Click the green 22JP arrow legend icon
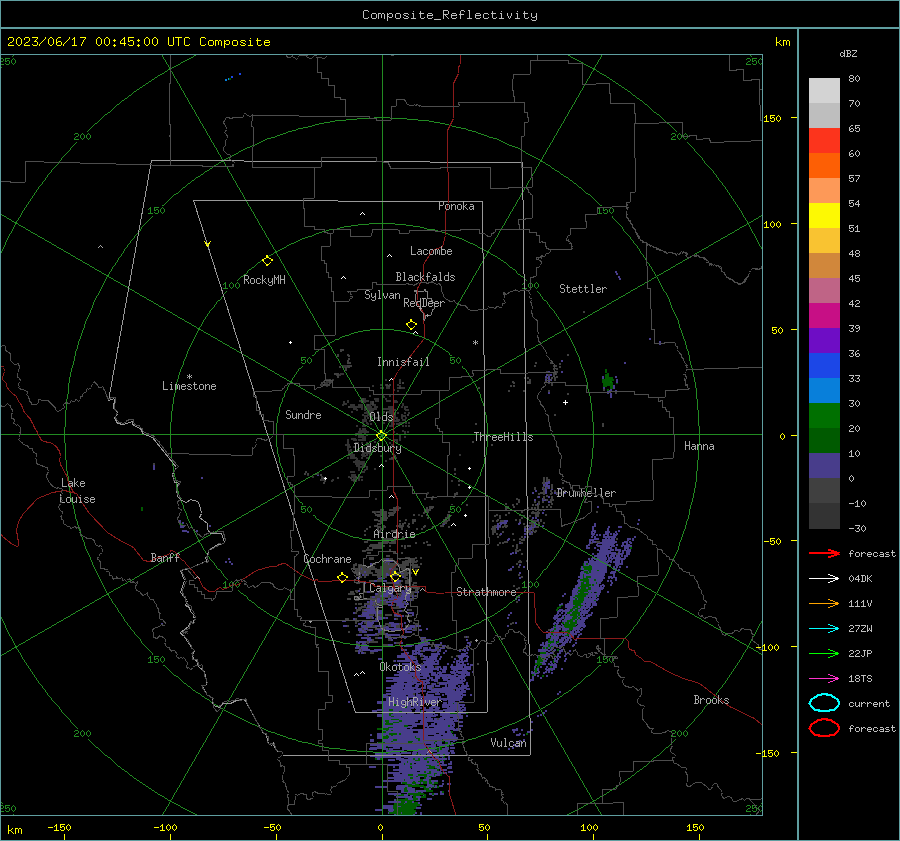 point(824,653)
